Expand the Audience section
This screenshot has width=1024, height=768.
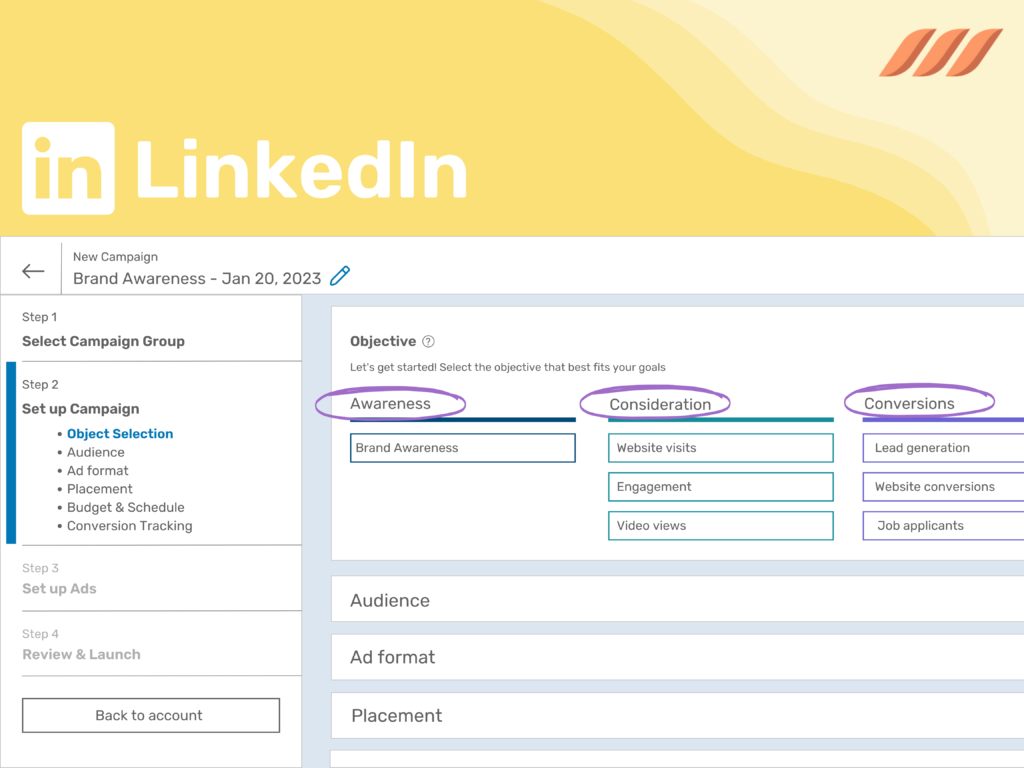390,600
